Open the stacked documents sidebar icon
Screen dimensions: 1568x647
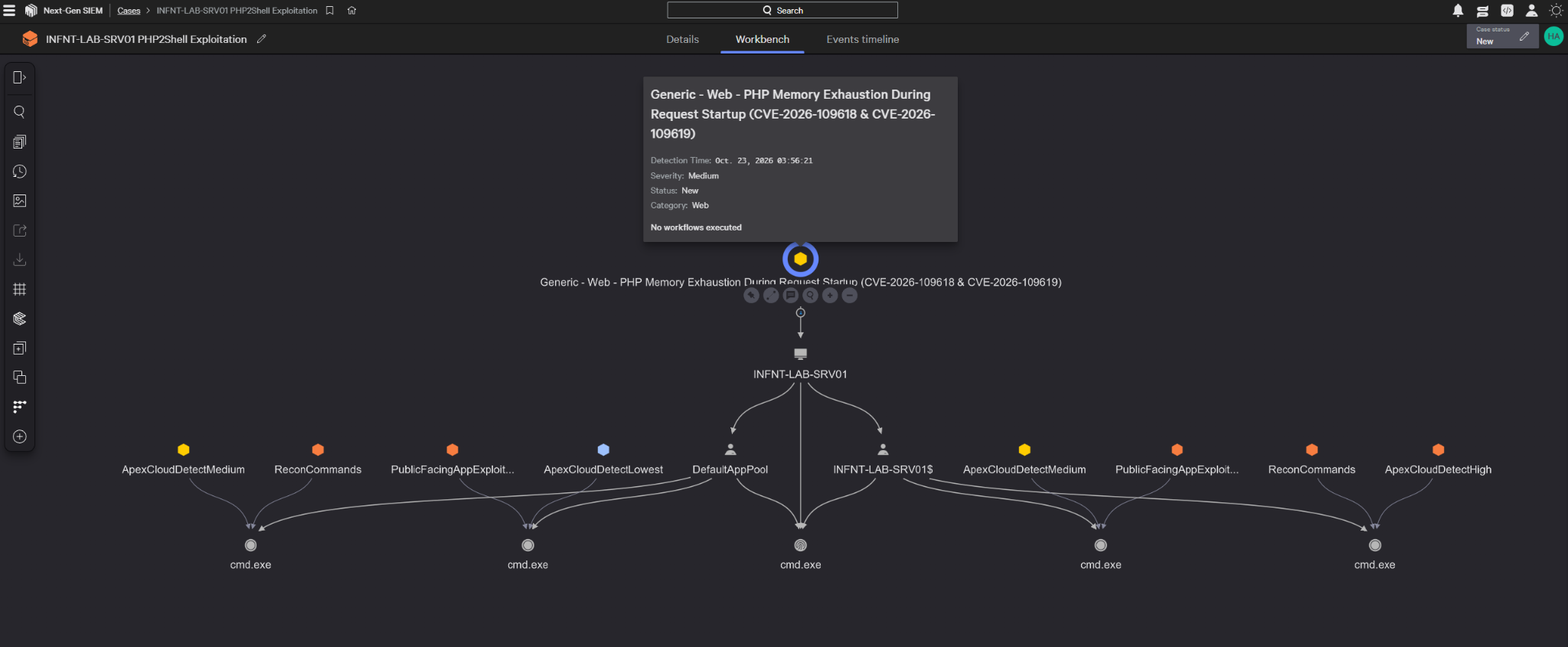click(20, 142)
